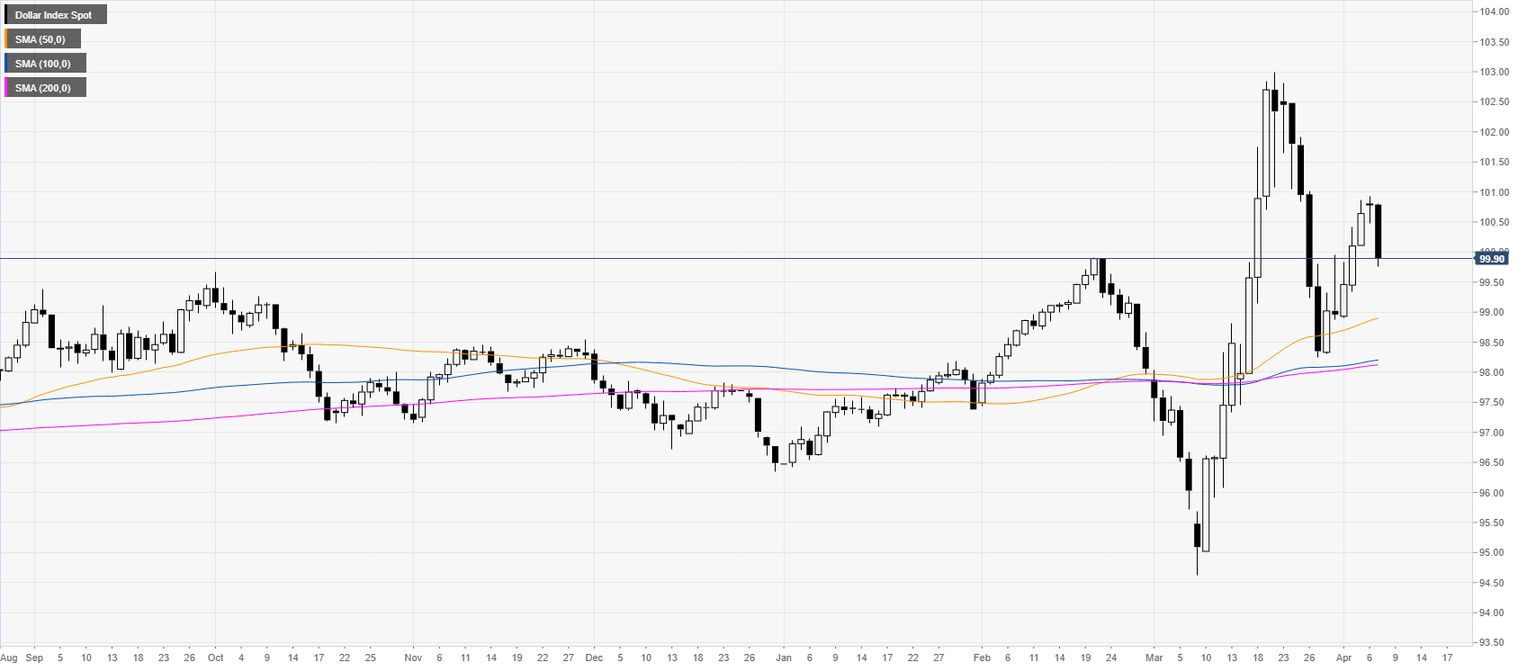The image size is (1536, 669).
Task: Select the Oct label on the date axis
Action: [214, 660]
